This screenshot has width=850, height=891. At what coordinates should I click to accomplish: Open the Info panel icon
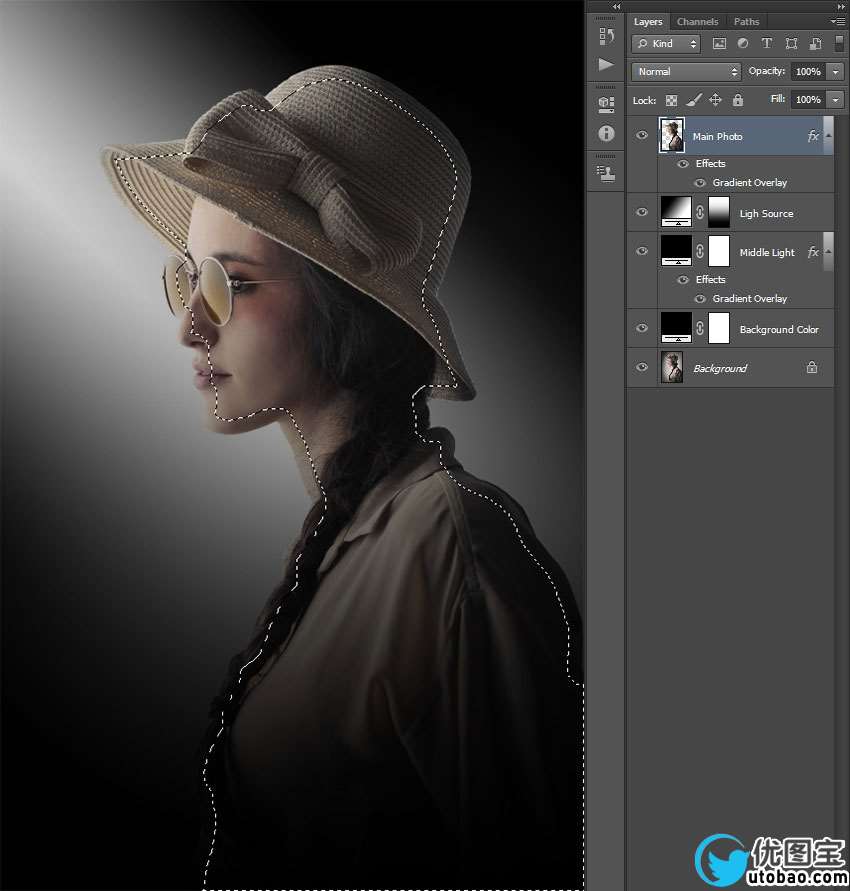pos(606,133)
